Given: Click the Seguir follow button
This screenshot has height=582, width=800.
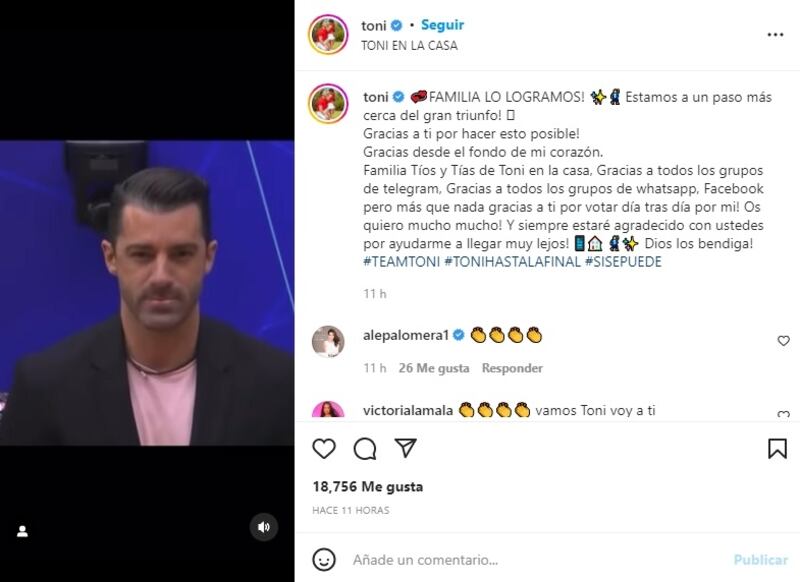Looking at the screenshot, I should pos(442,25).
